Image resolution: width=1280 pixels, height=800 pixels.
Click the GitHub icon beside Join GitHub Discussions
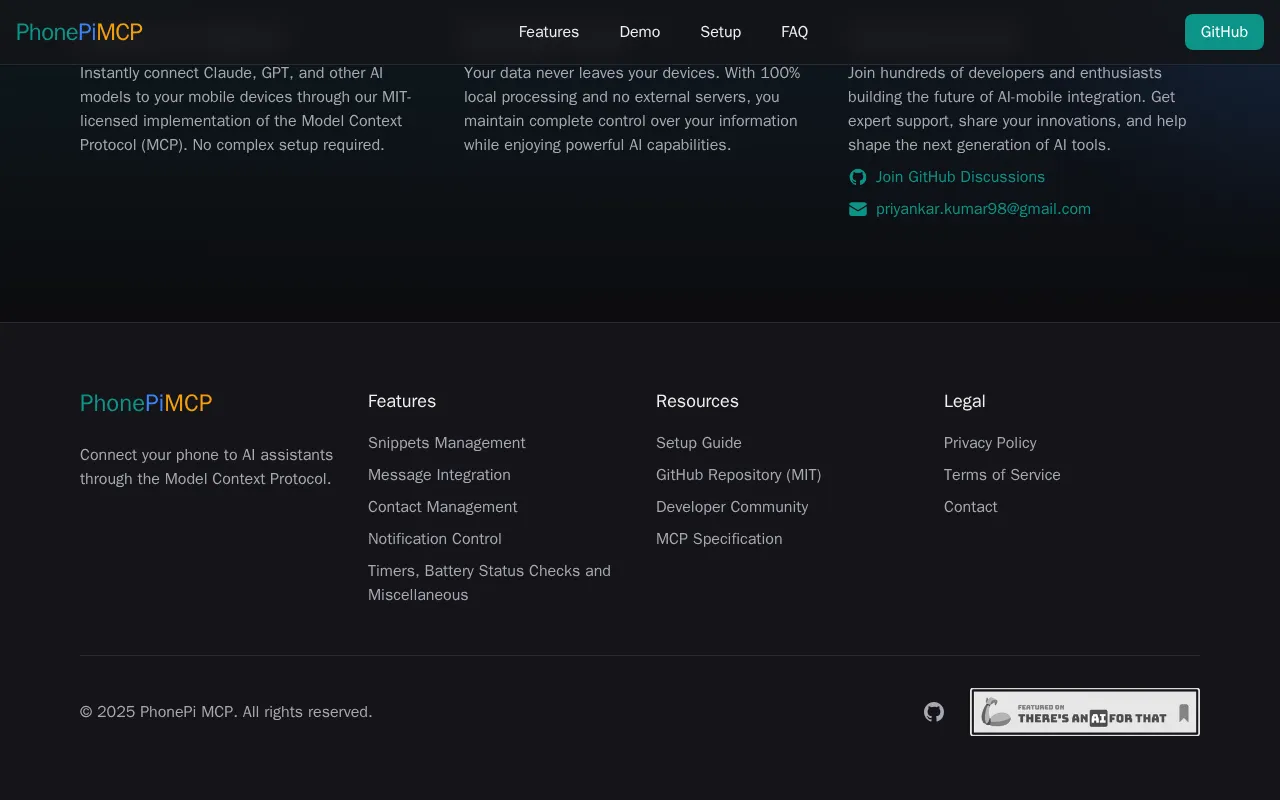[x=858, y=177]
